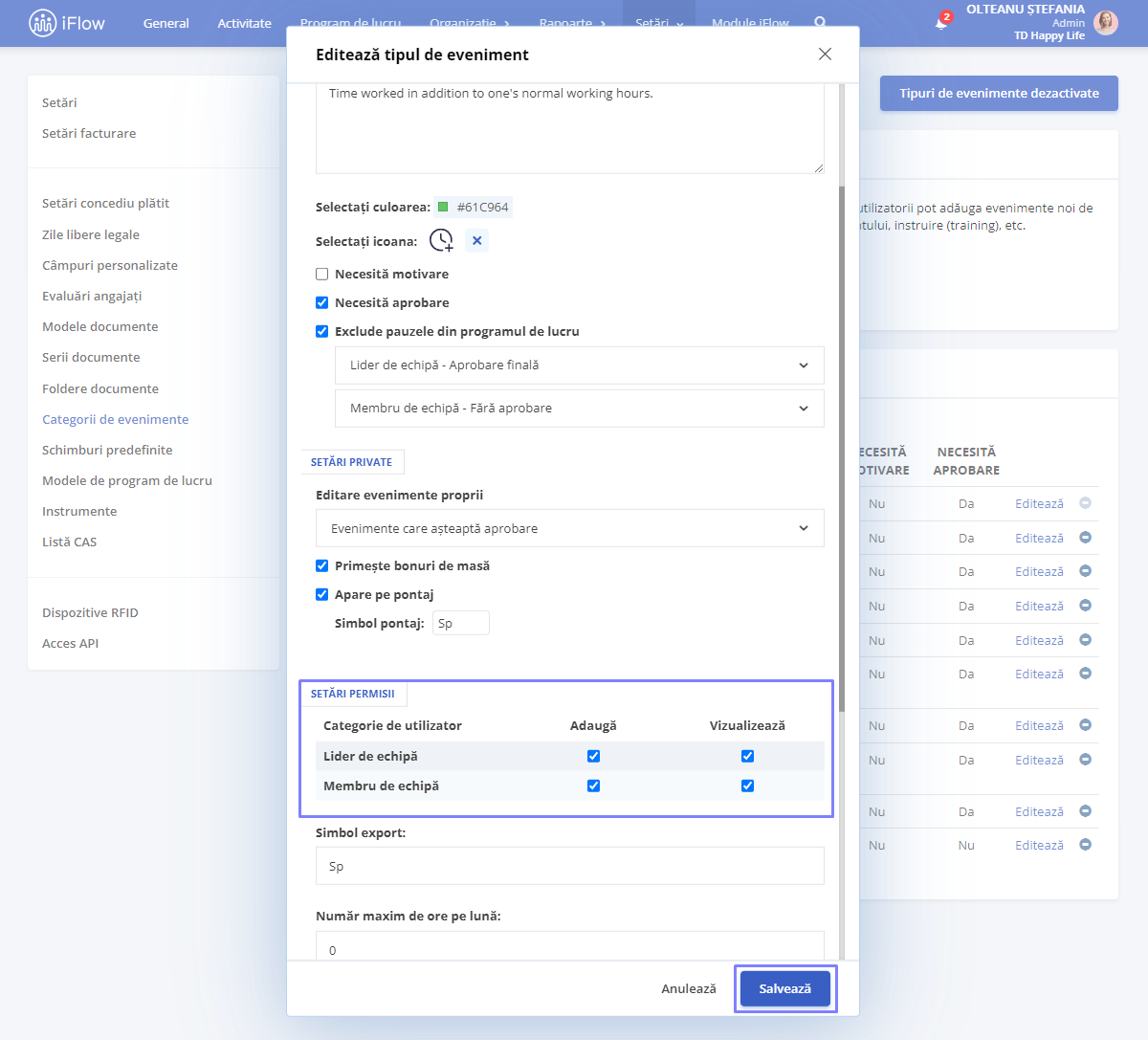Enable the Necesită motivare checkbox
1148x1040 pixels.
click(x=322, y=275)
